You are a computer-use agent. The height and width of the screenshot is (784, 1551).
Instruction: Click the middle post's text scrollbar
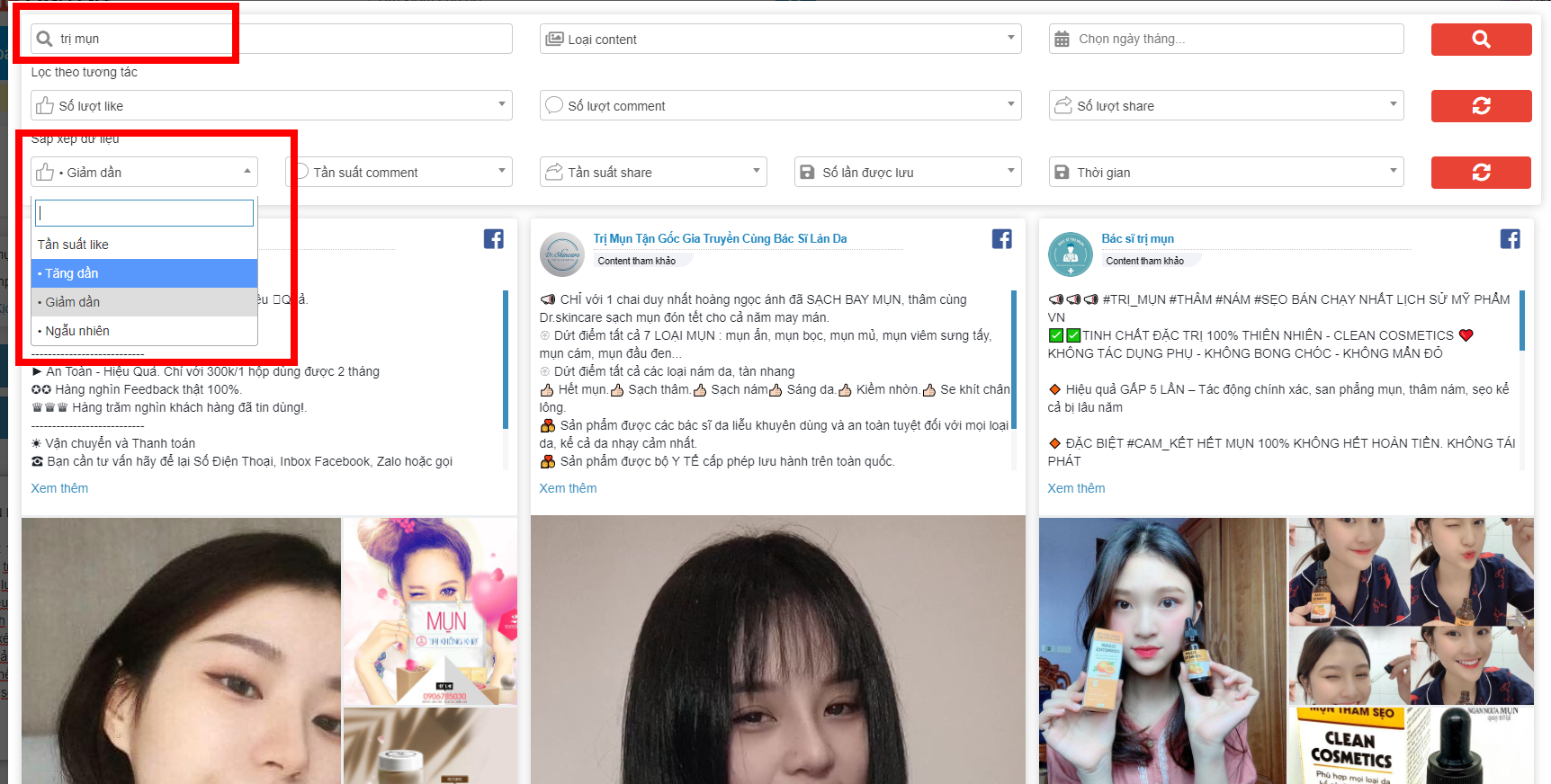[x=1014, y=360]
